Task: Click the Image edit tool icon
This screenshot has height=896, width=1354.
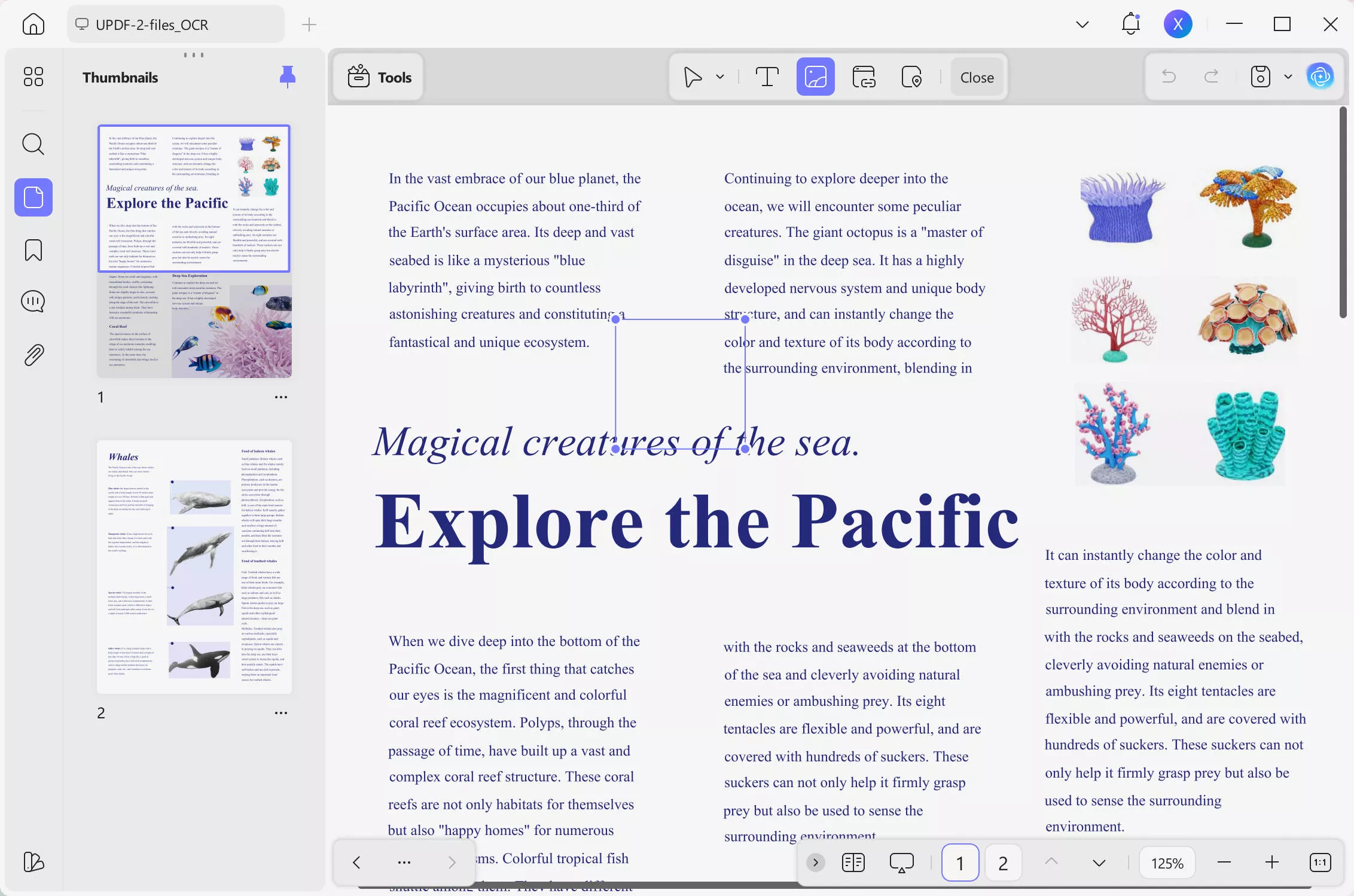Action: (815, 77)
